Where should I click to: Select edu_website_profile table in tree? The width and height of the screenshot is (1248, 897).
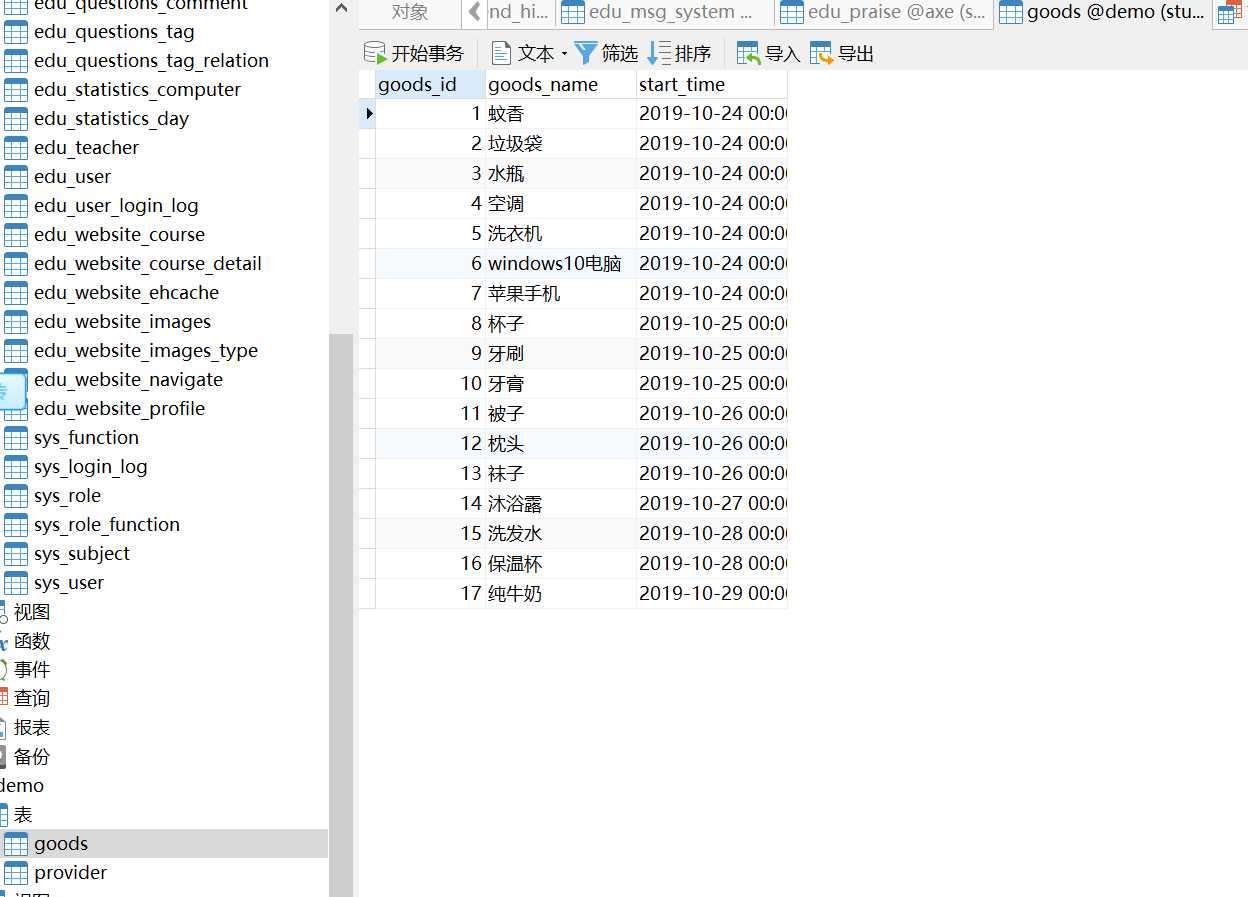click(119, 409)
